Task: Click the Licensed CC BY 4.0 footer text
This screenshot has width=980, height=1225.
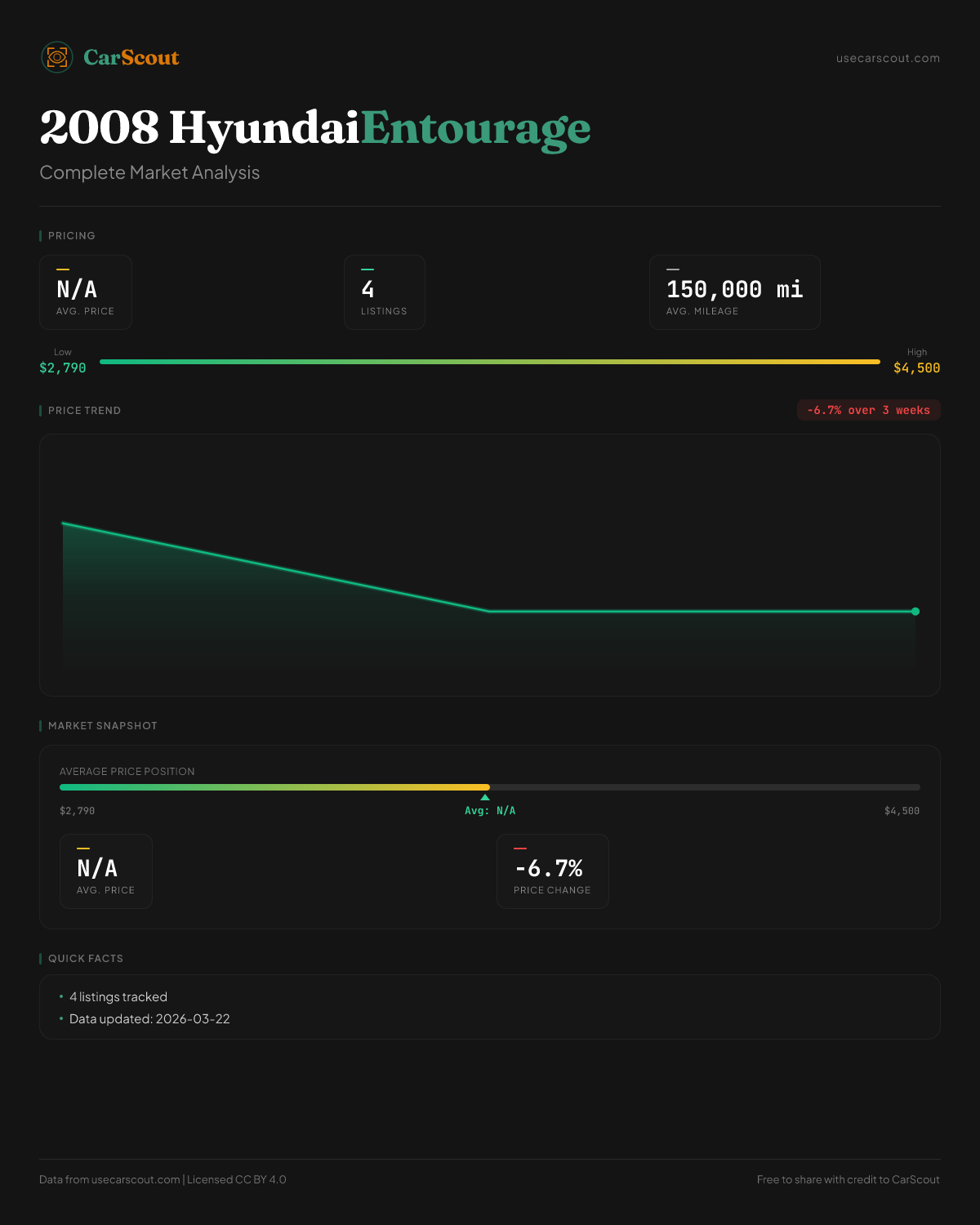Action: pyautogui.click(x=237, y=1179)
